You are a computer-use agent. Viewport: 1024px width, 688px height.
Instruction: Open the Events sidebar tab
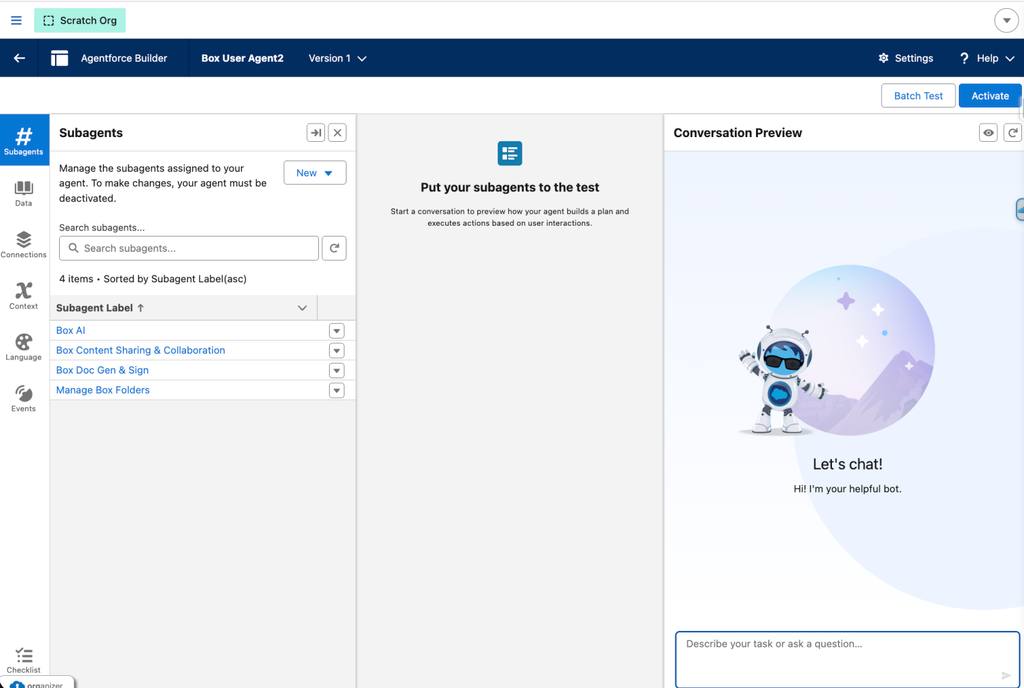tap(24, 399)
